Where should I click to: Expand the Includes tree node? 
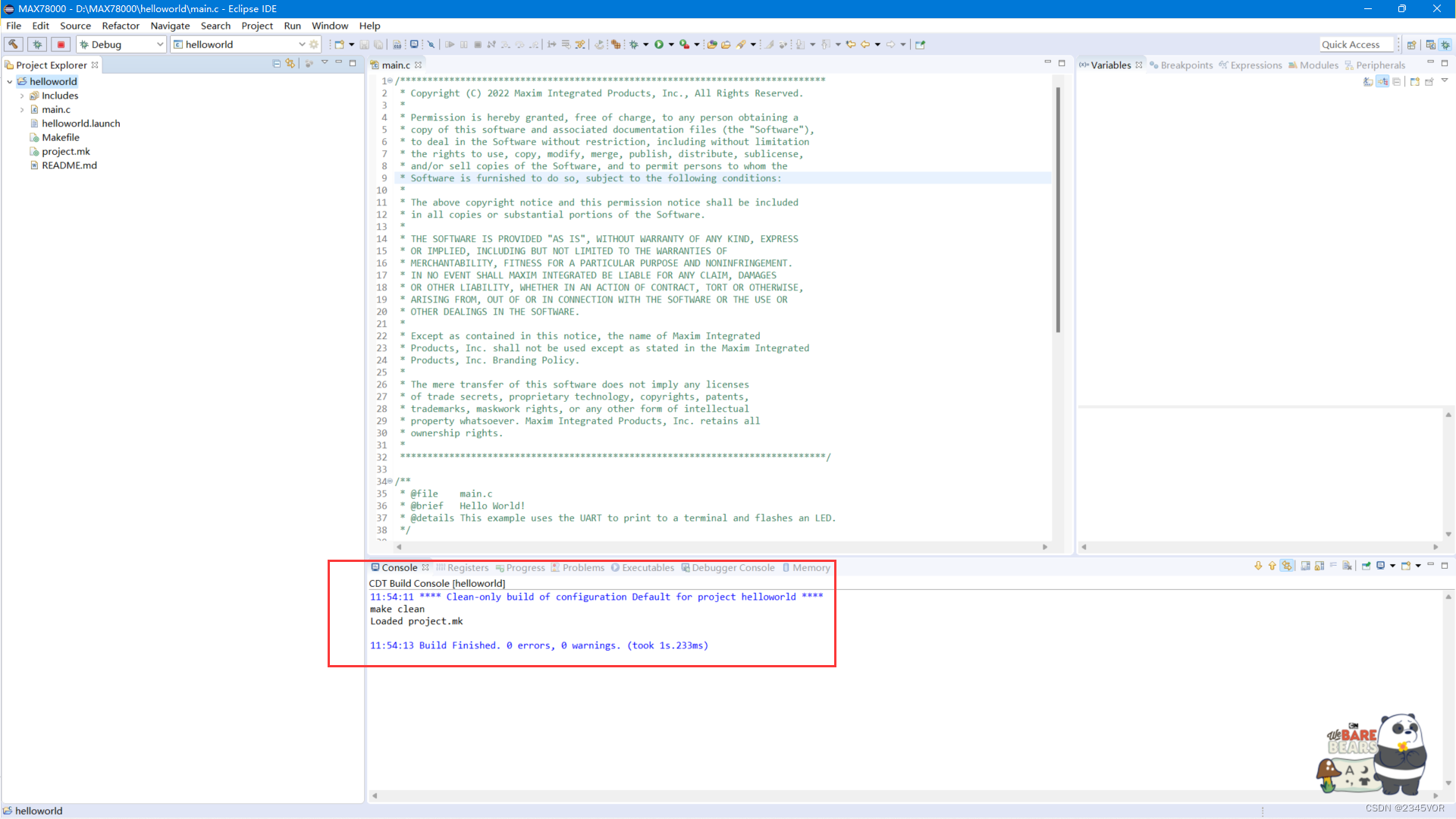21,96
